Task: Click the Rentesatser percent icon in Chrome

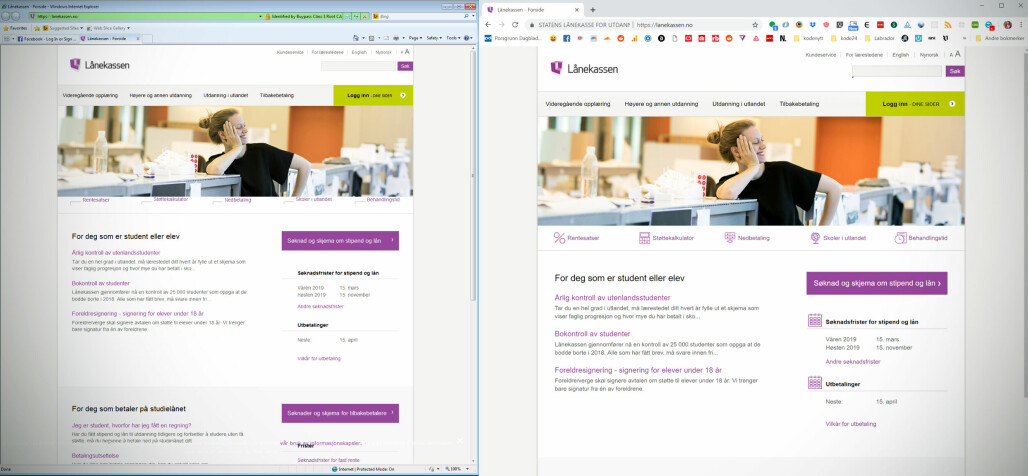Action: 559,238
